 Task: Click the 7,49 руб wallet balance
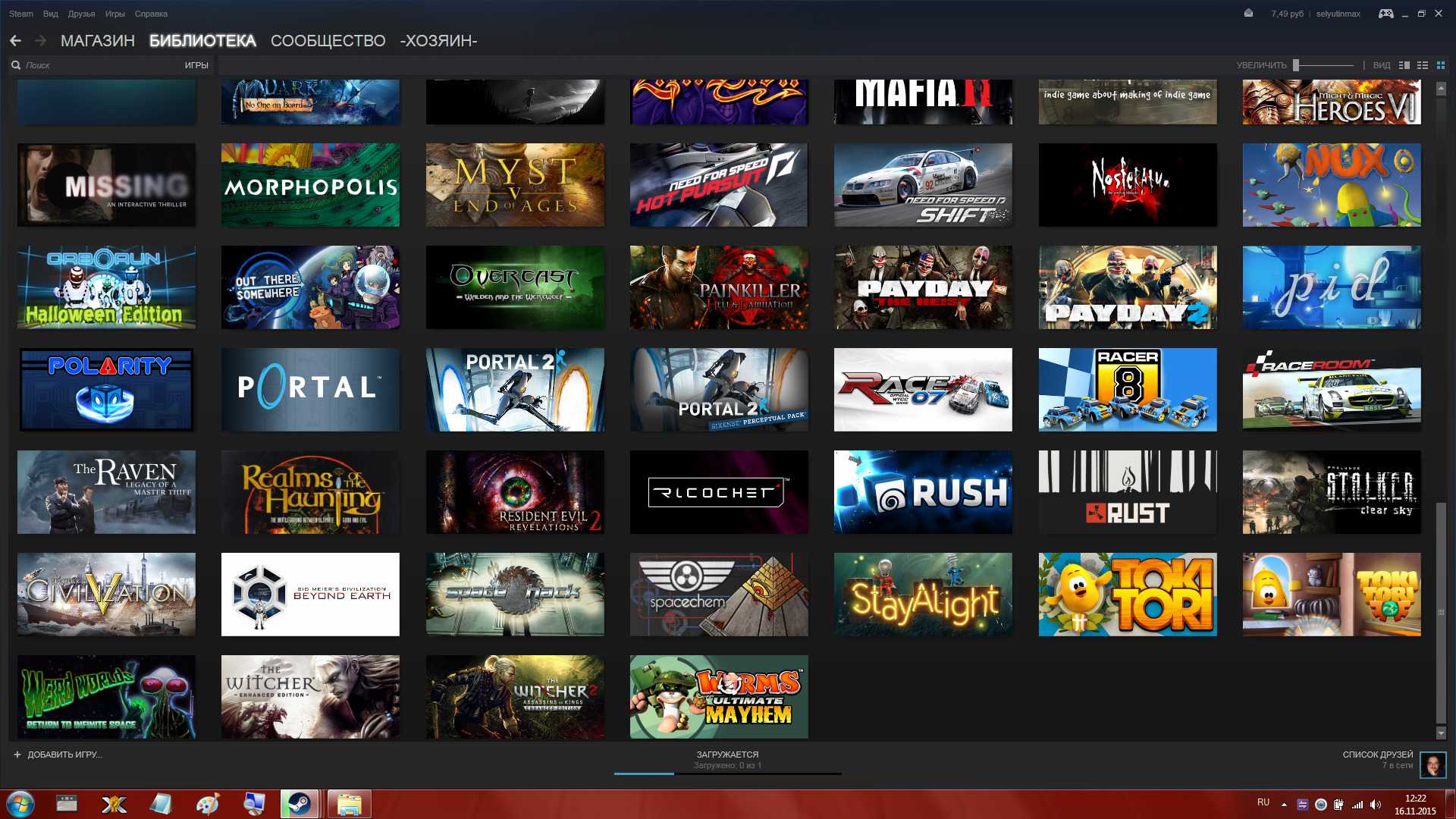1288,14
